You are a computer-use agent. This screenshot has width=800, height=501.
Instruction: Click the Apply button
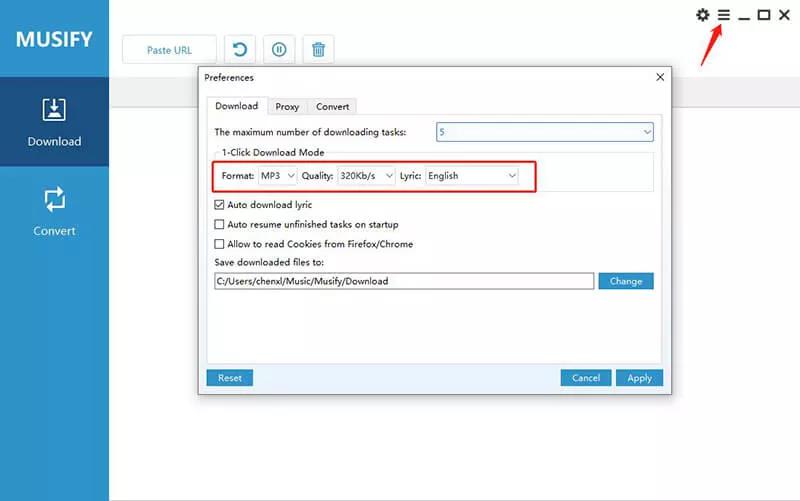639,378
